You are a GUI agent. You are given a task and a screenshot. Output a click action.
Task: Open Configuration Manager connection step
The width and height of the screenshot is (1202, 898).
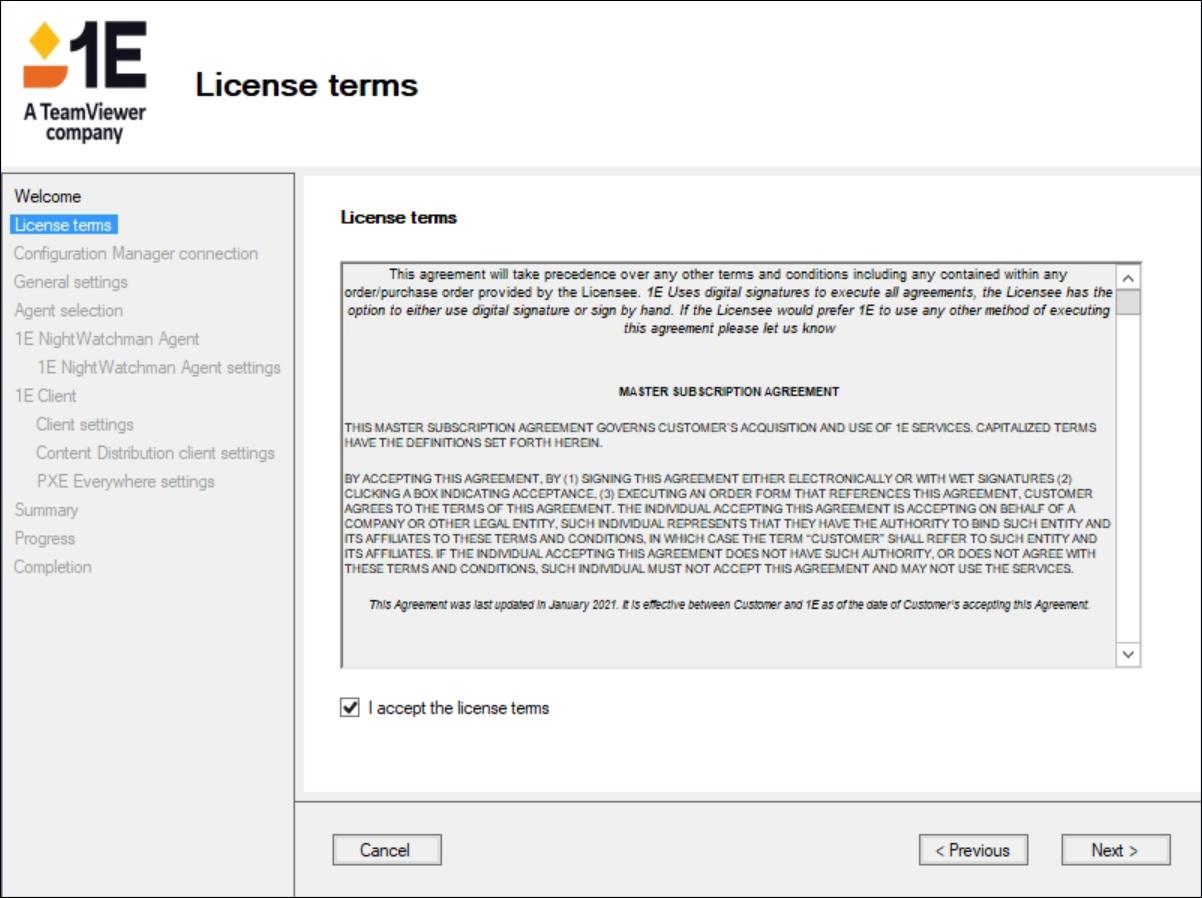[x=136, y=254]
